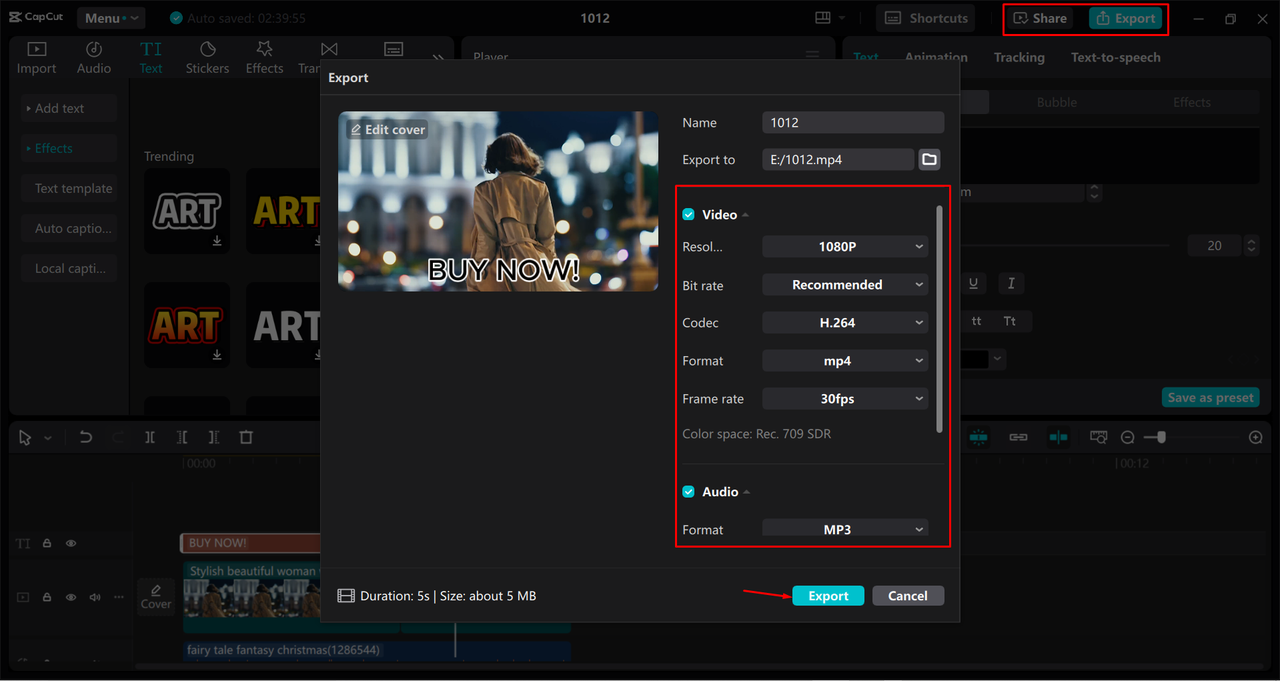This screenshot has width=1280, height=681.
Task: Click the Save as preset button
Action: pos(1211,397)
